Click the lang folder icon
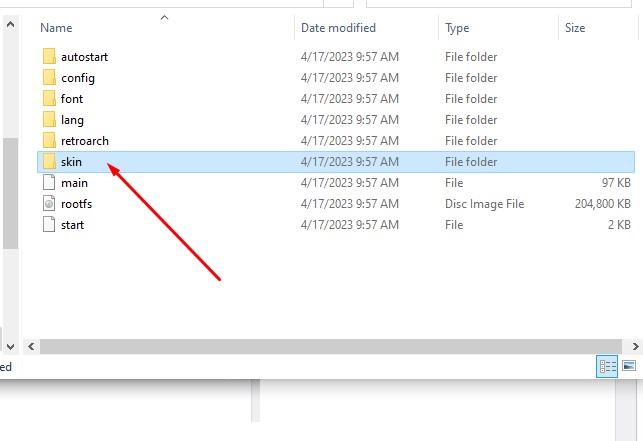Screen dimensions: 643x441 49,120
